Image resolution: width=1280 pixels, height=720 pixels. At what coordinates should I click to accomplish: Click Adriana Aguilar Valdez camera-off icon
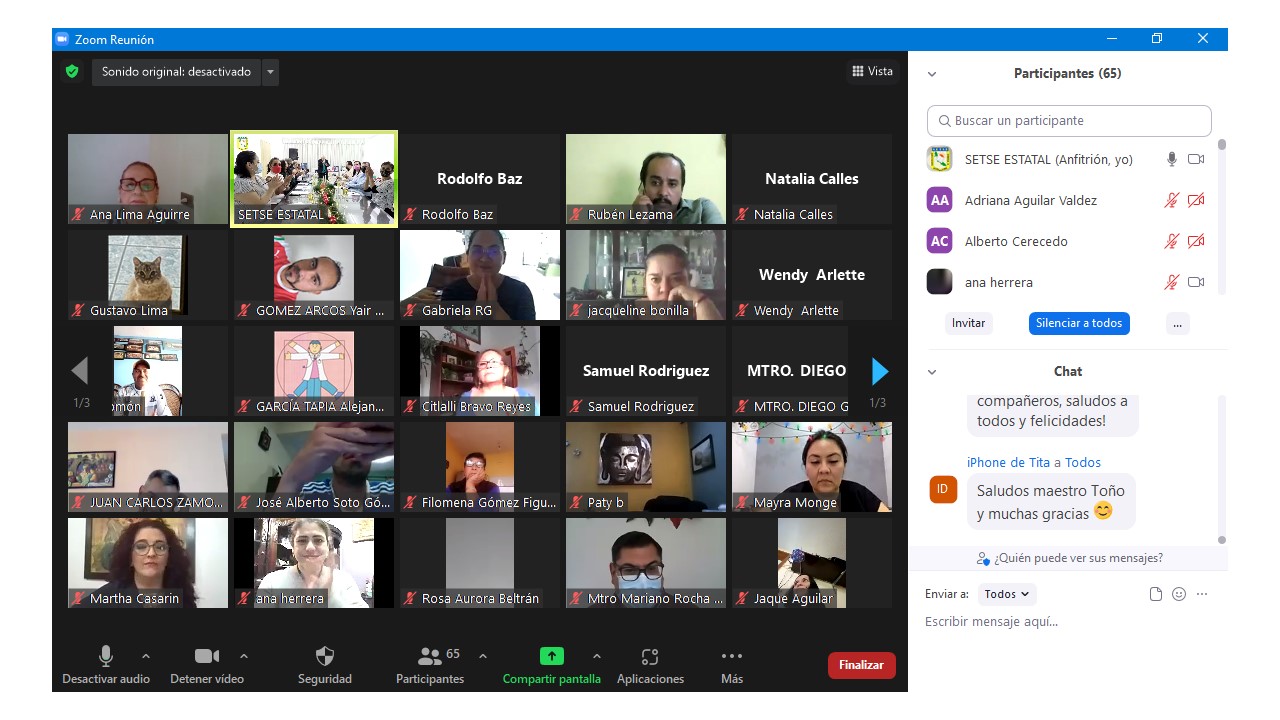tap(1196, 200)
